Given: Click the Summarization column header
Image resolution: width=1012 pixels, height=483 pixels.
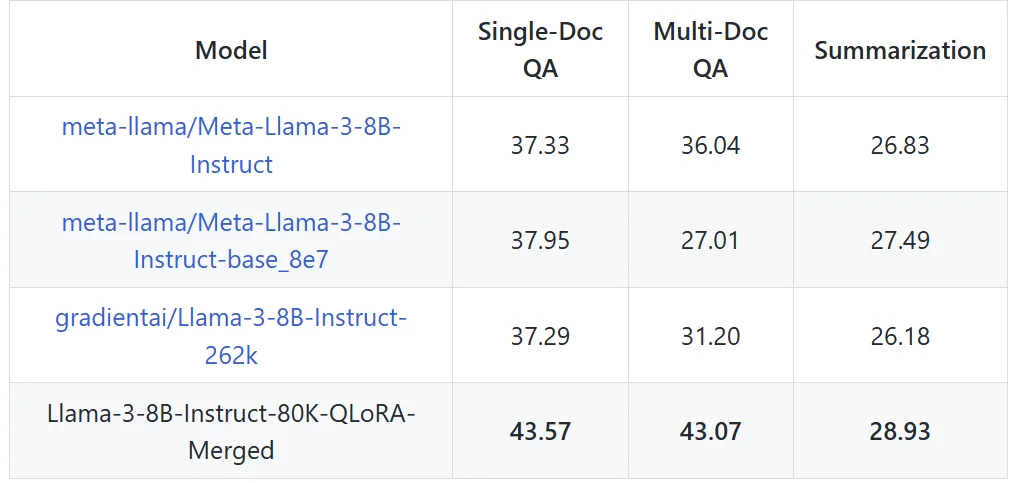Looking at the screenshot, I should click(900, 51).
